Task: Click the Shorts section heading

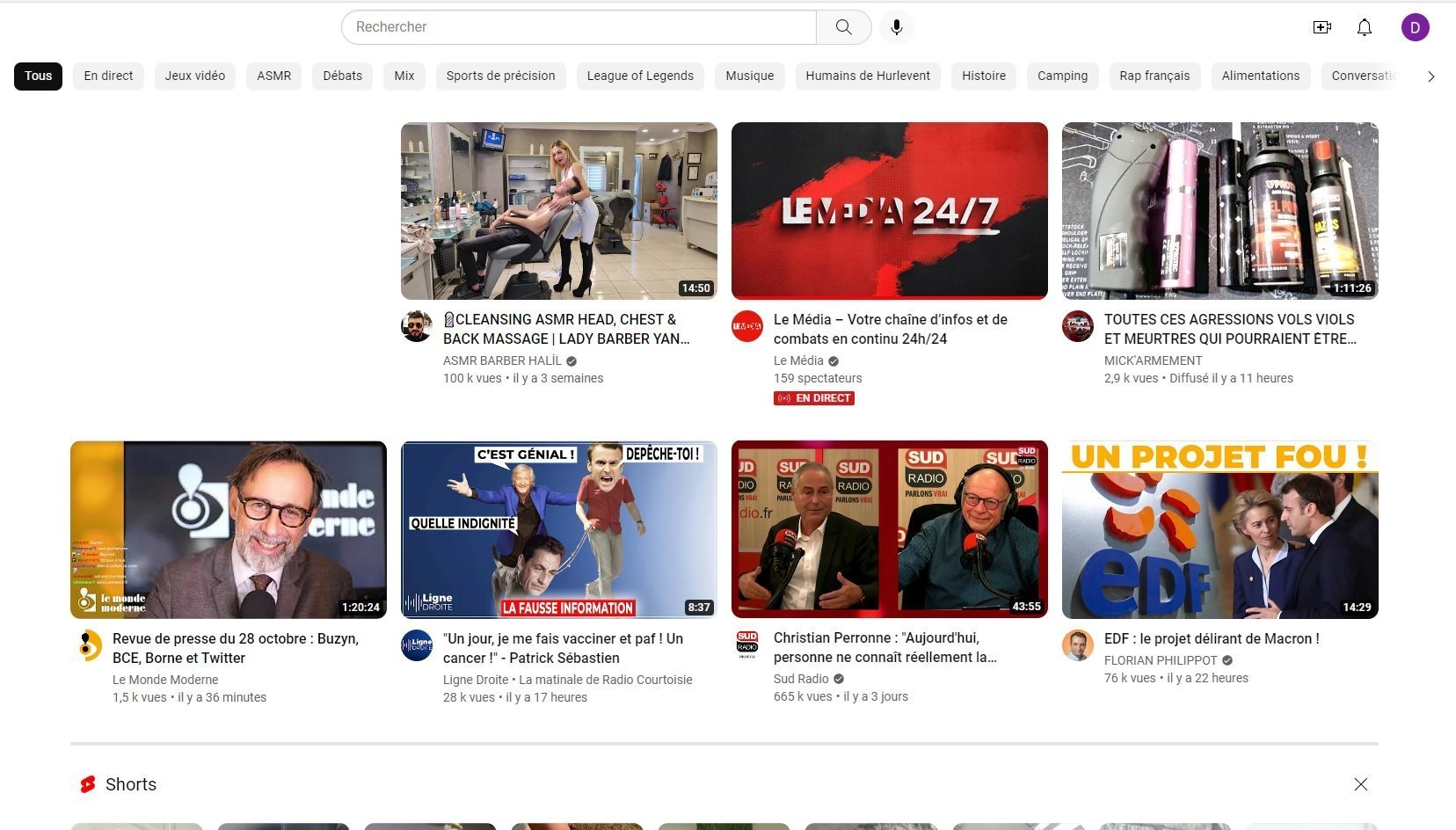Action: pyautogui.click(x=131, y=784)
